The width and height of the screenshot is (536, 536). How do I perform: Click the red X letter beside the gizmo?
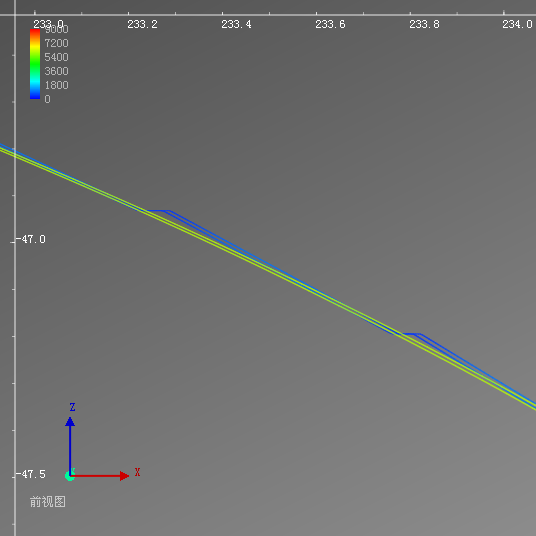tap(137, 472)
